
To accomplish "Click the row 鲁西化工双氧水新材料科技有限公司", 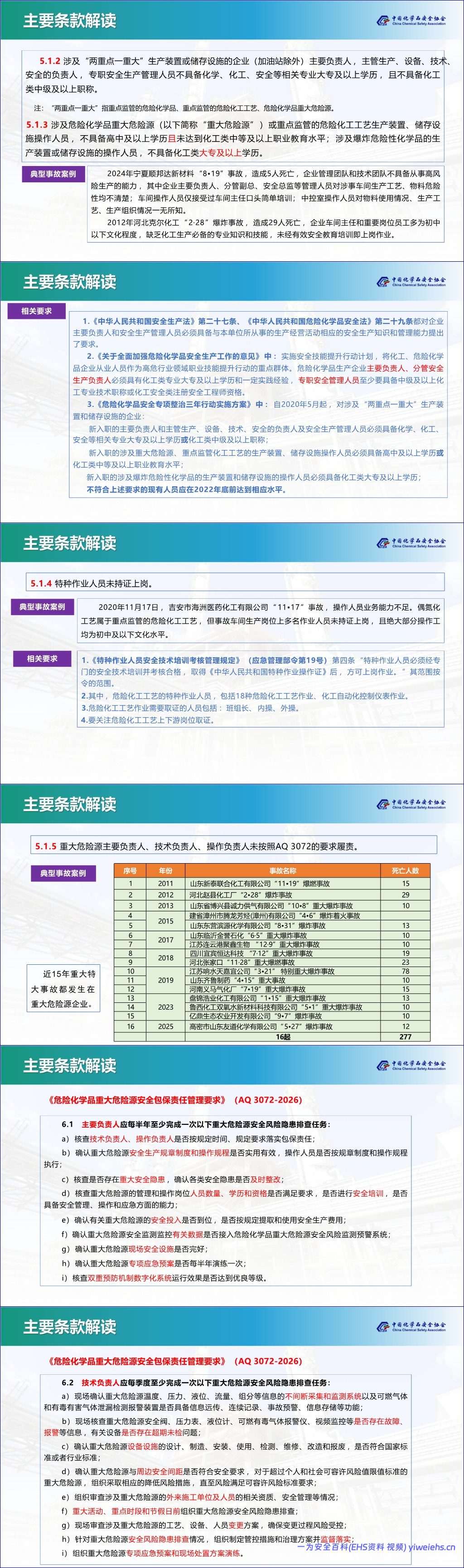I will (272, 1007).
